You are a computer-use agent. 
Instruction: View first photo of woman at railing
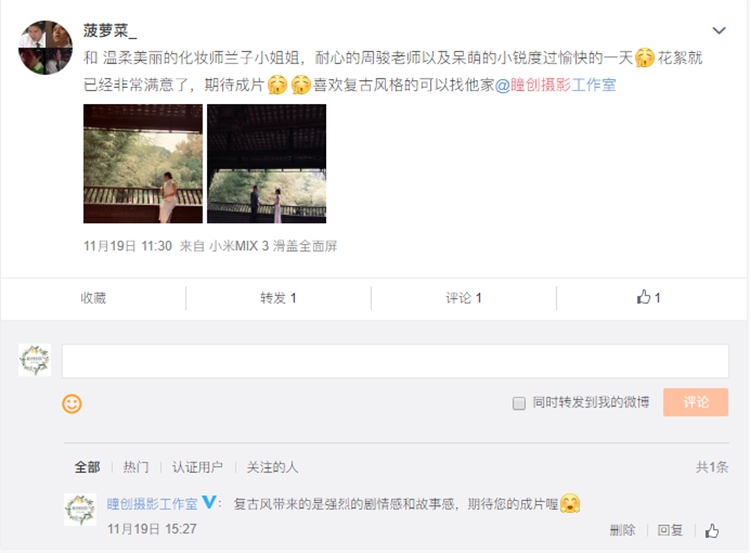(143, 164)
